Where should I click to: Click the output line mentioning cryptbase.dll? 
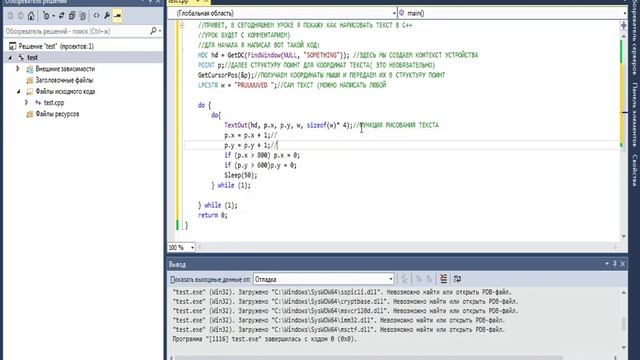point(345,302)
